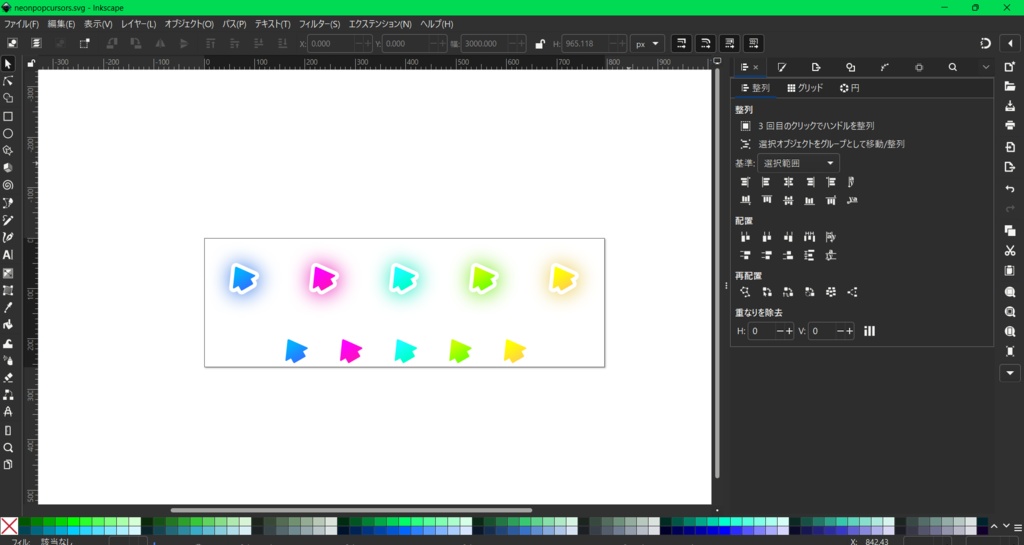
Task: Click Select all objects icon in toolbar
Action: pos(12,44)
